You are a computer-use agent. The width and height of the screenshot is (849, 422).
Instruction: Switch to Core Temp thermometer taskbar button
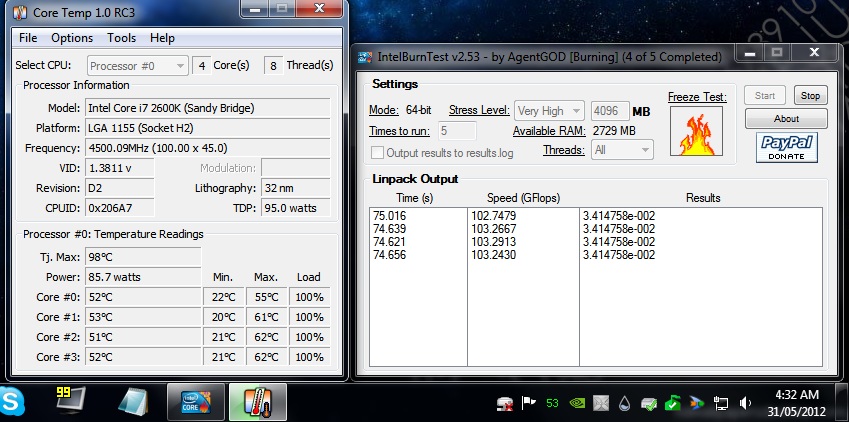258,402
